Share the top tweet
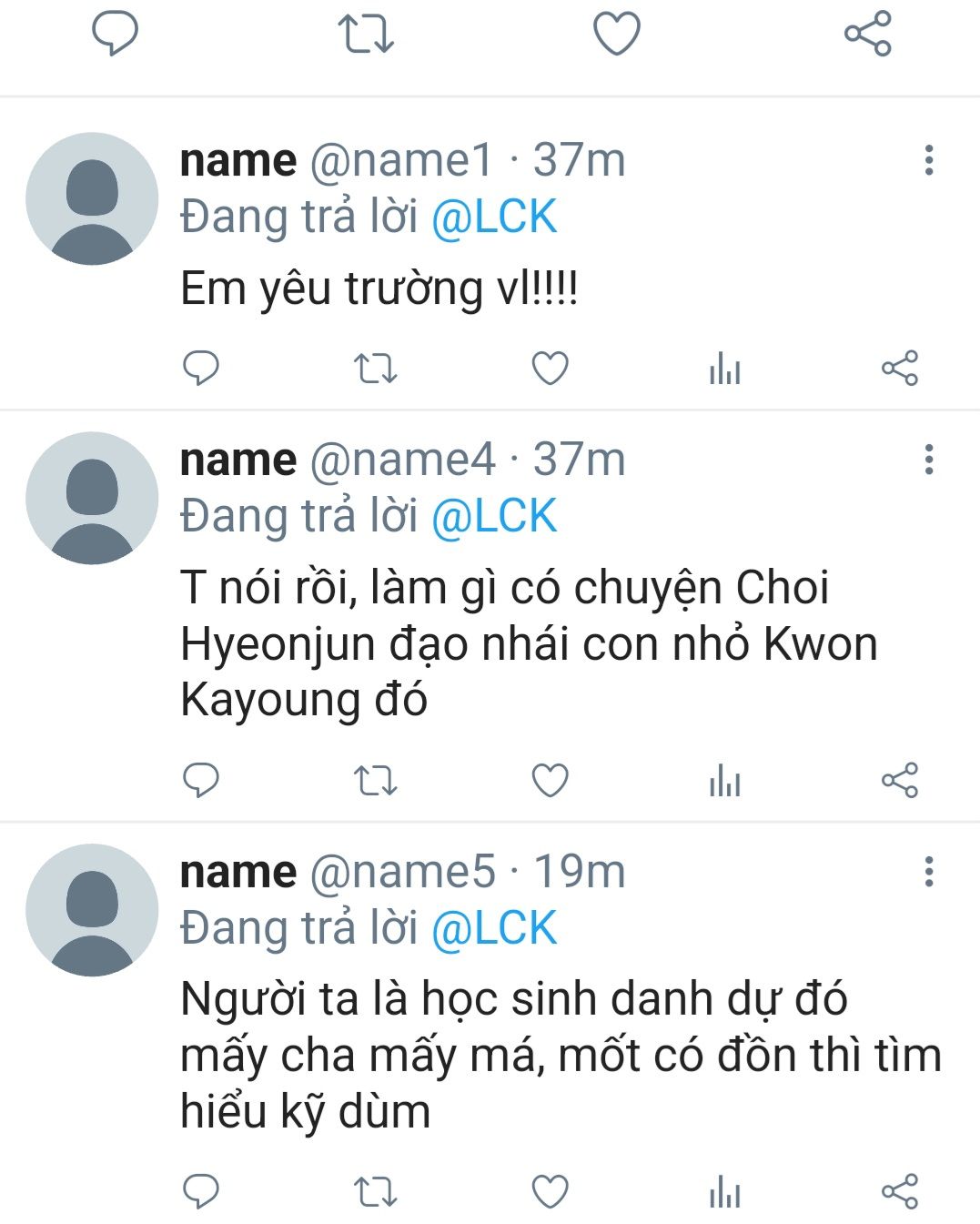 [x=867, y=34]
